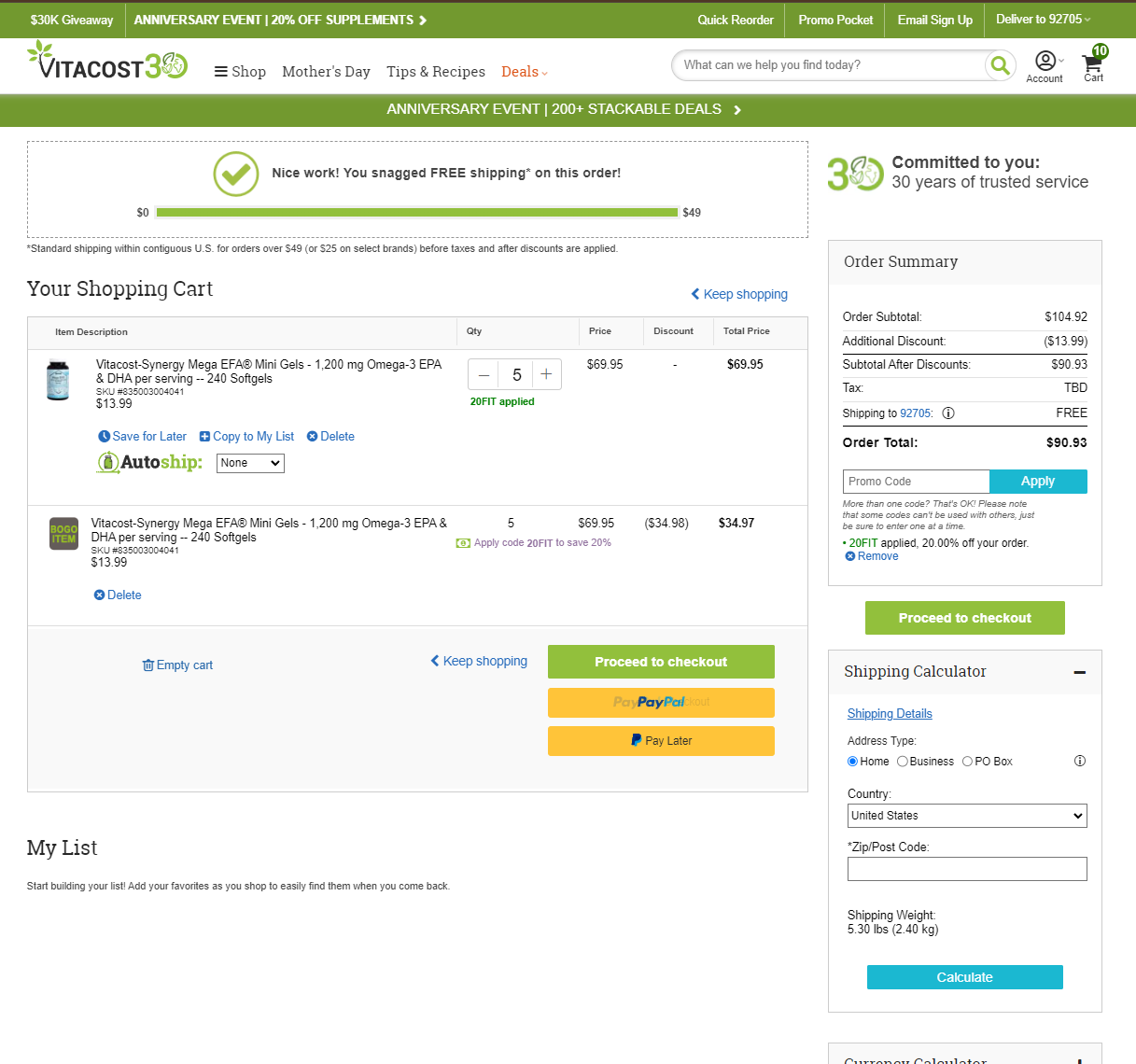The width and height of the screenshot is (1136, 1064).
Task: Focus the Promo Code input field
Action: (916, 482)
